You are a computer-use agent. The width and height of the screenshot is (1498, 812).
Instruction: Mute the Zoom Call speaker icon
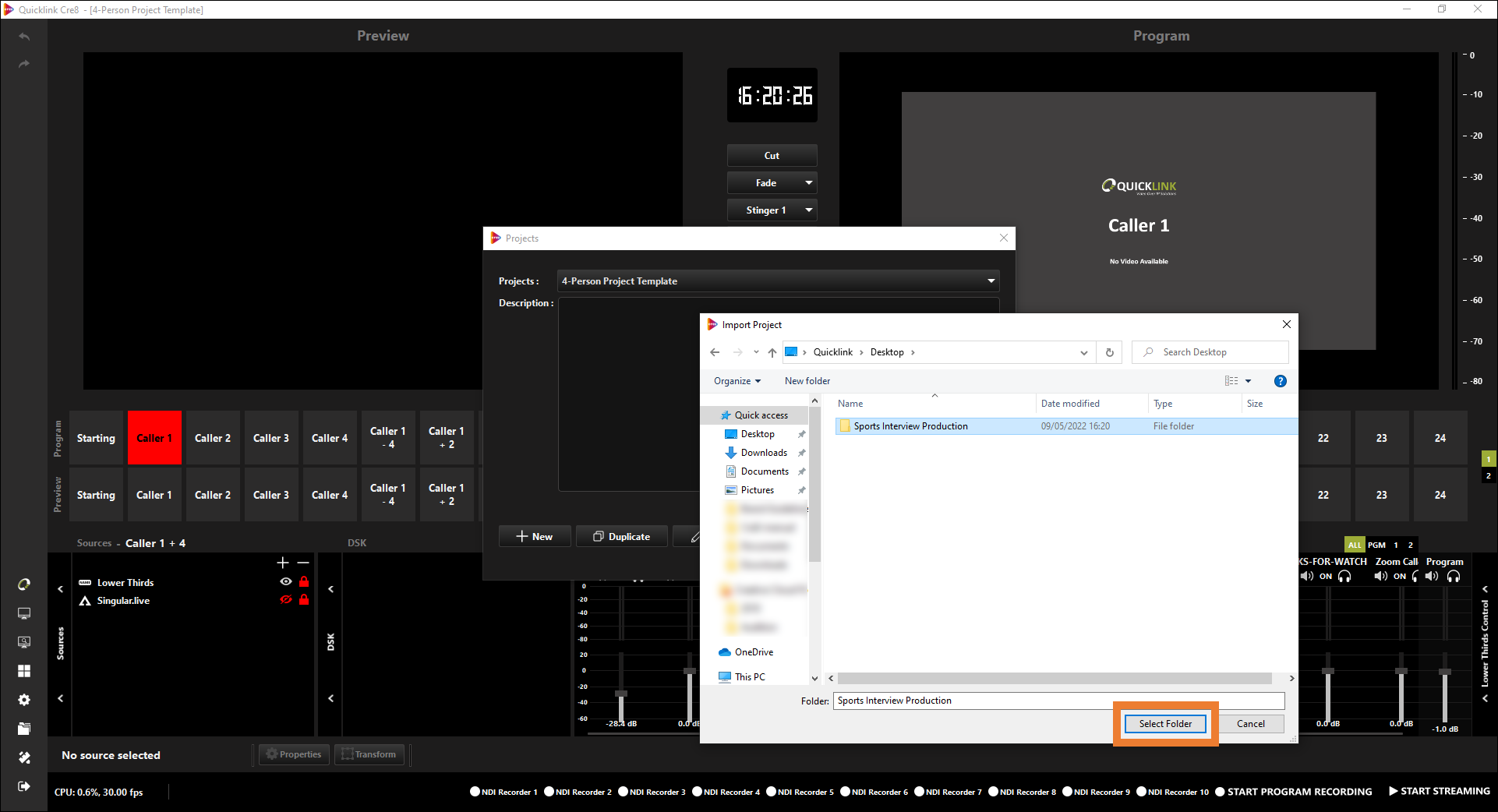(1380, 577)
